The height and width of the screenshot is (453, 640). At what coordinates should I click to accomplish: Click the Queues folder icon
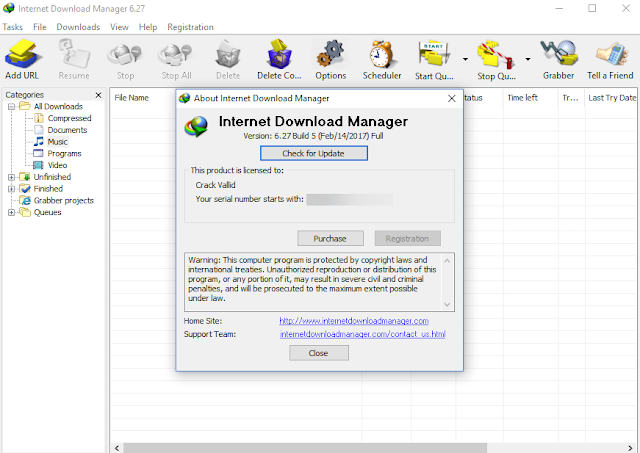[x=25, y=212]
